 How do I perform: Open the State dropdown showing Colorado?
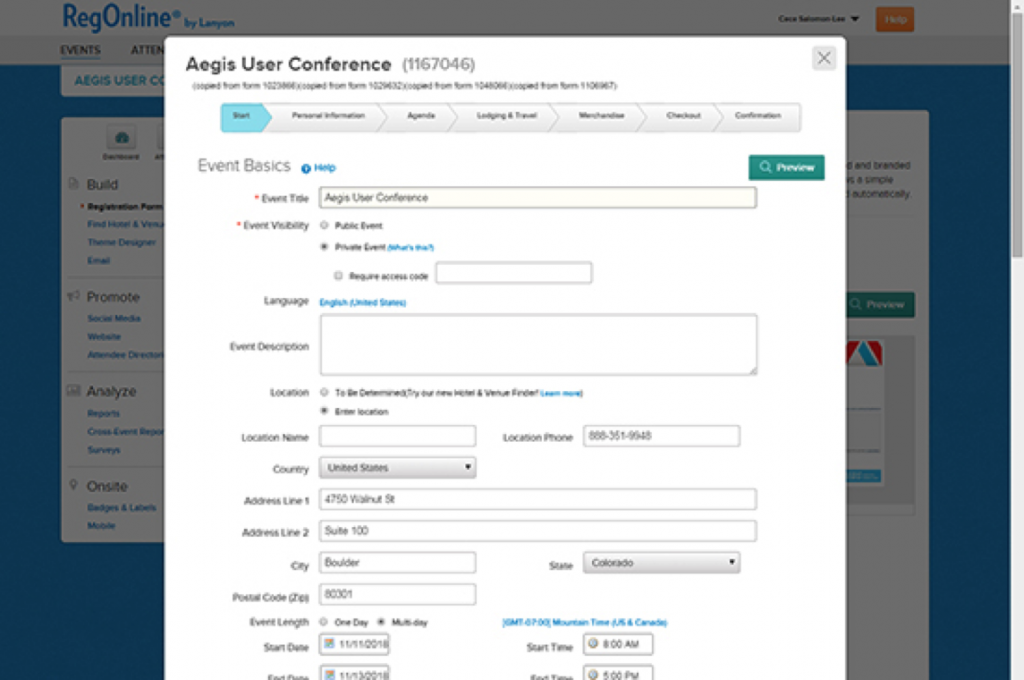click(x=661, y=563)
